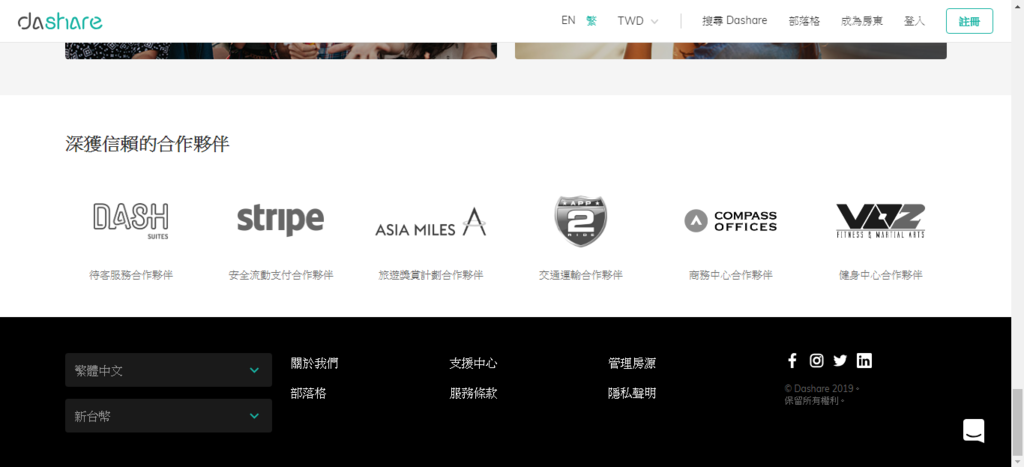Screen dimensions: 1024x467
Task: Click 登入 in the top navigation
Action: 914,21
